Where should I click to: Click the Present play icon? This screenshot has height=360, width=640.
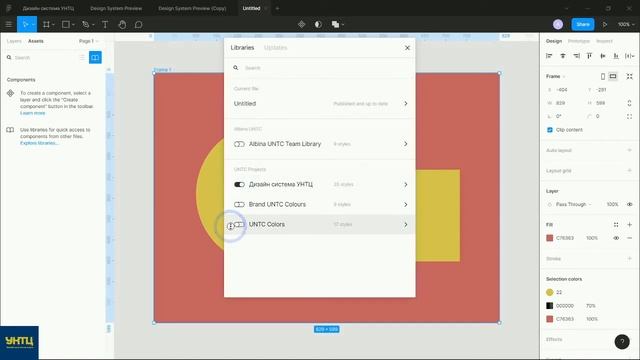(x=604, y=24)
